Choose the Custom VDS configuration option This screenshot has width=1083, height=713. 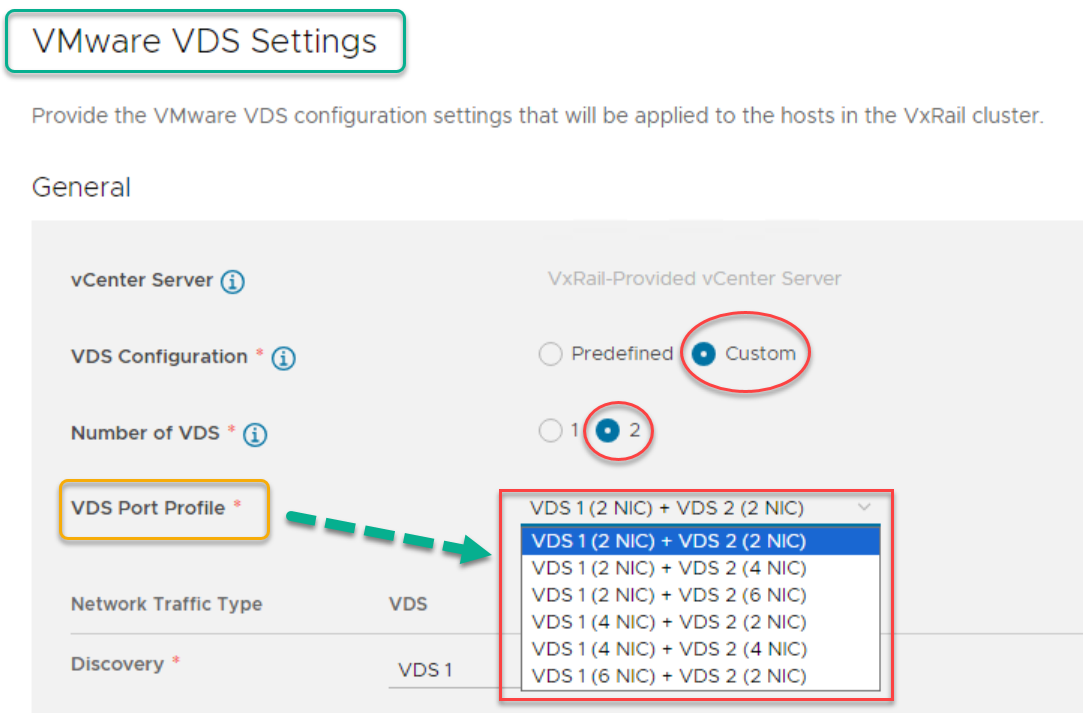704,354
